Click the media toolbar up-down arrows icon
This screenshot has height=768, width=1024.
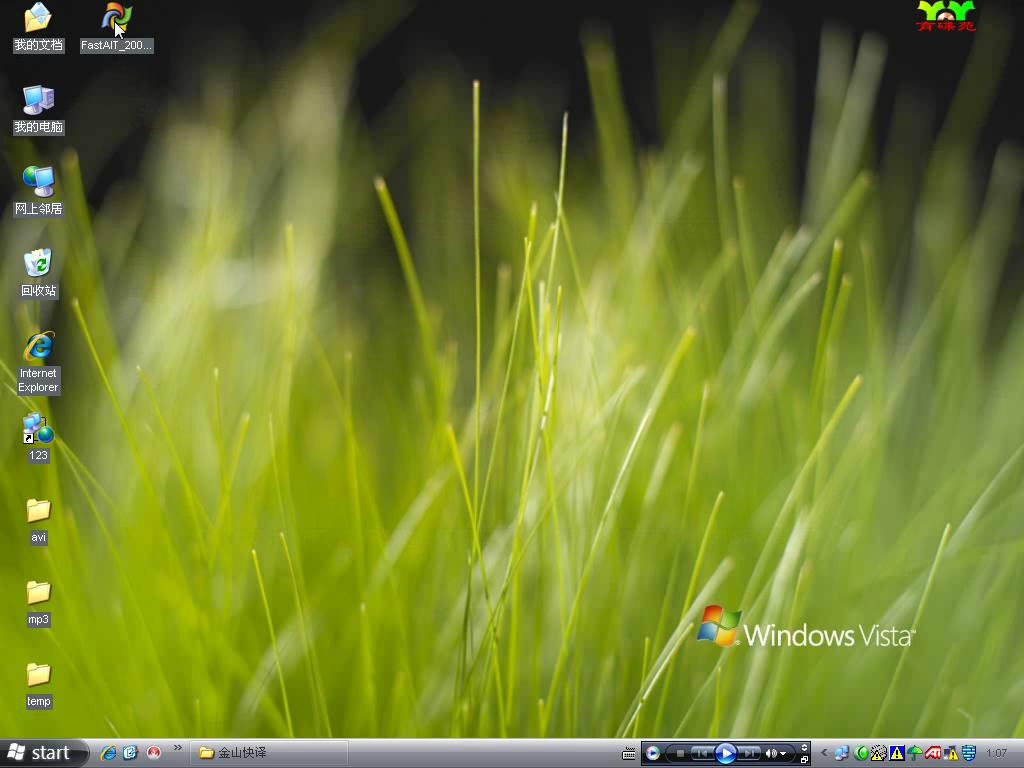pos(805,748)
